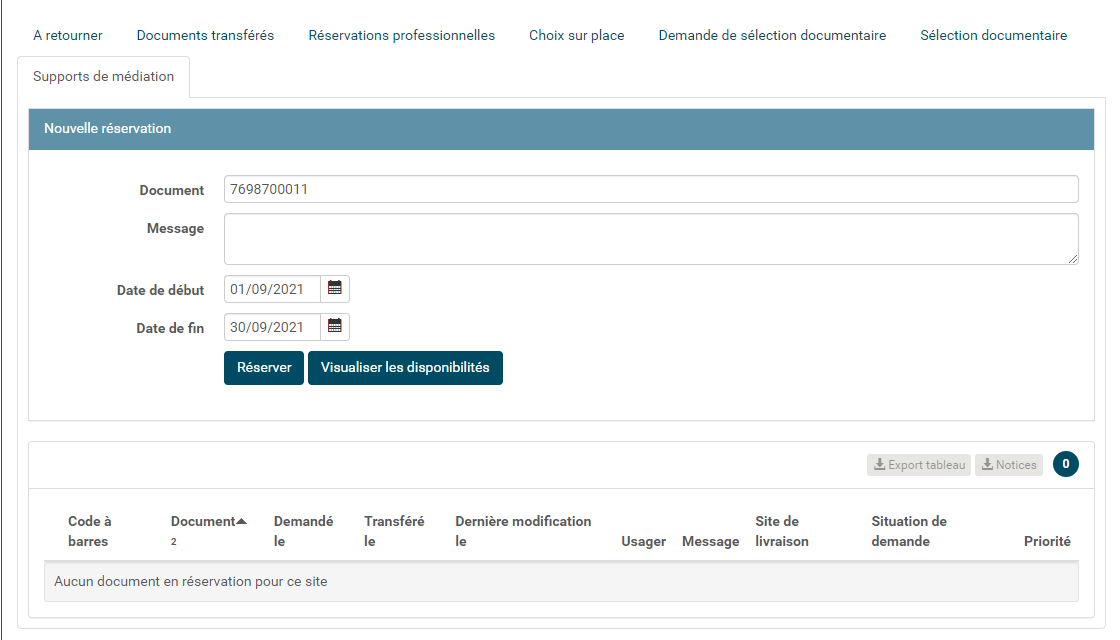Sort by Dernière modification le column
The image size is (1120, 640).
pos(523,531)
